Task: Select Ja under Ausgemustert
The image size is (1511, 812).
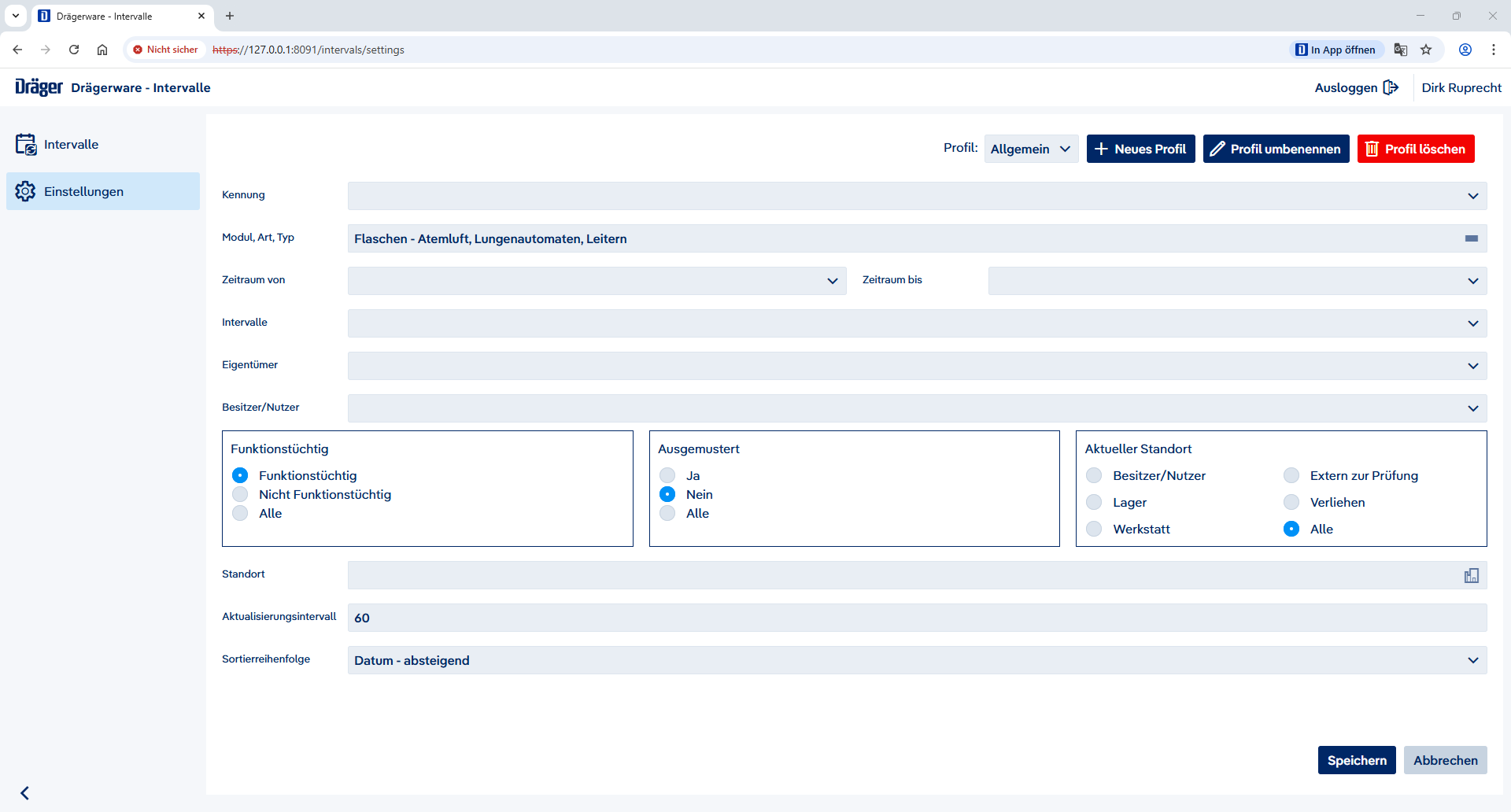Action: (x=667, y=475)
